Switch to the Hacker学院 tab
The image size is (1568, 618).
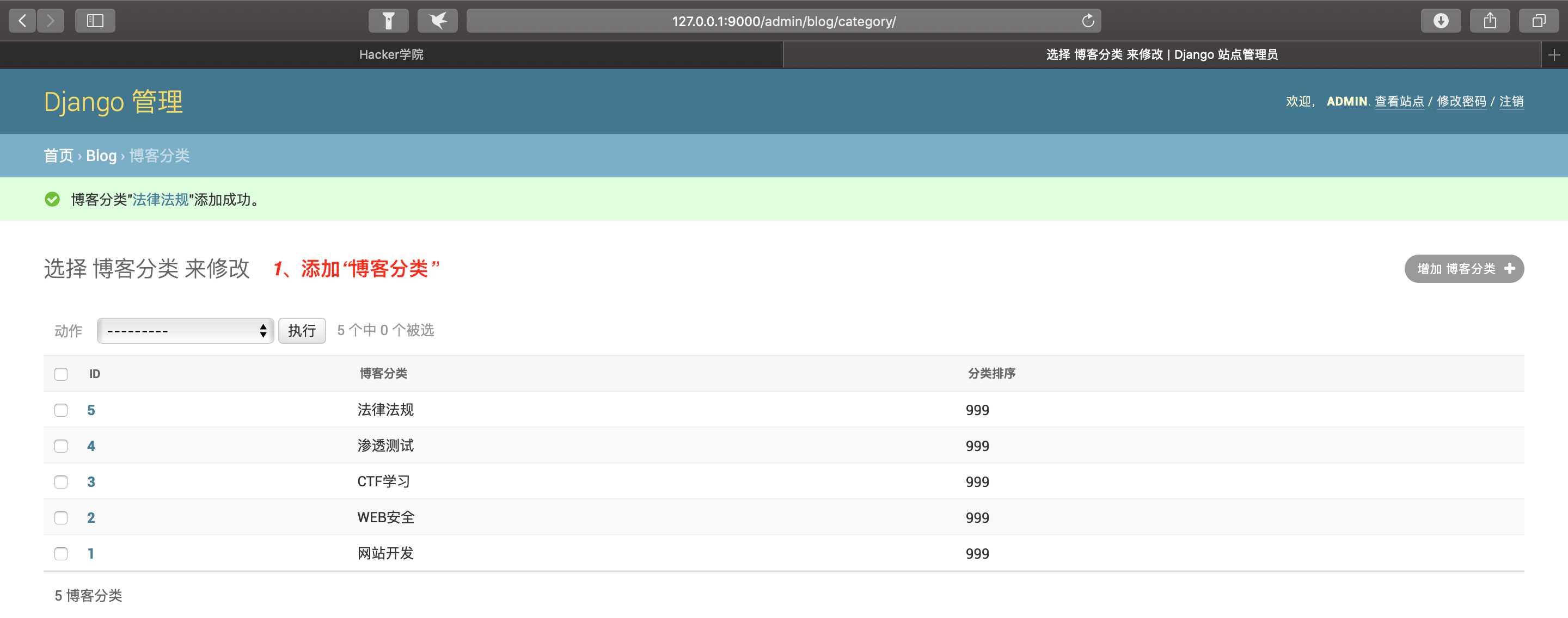point(391,55)
